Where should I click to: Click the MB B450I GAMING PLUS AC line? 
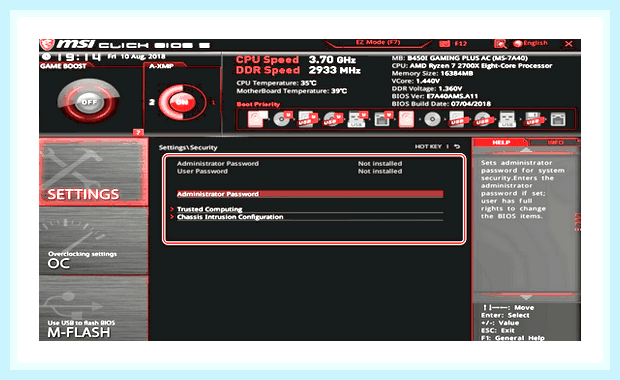(459, 58)
